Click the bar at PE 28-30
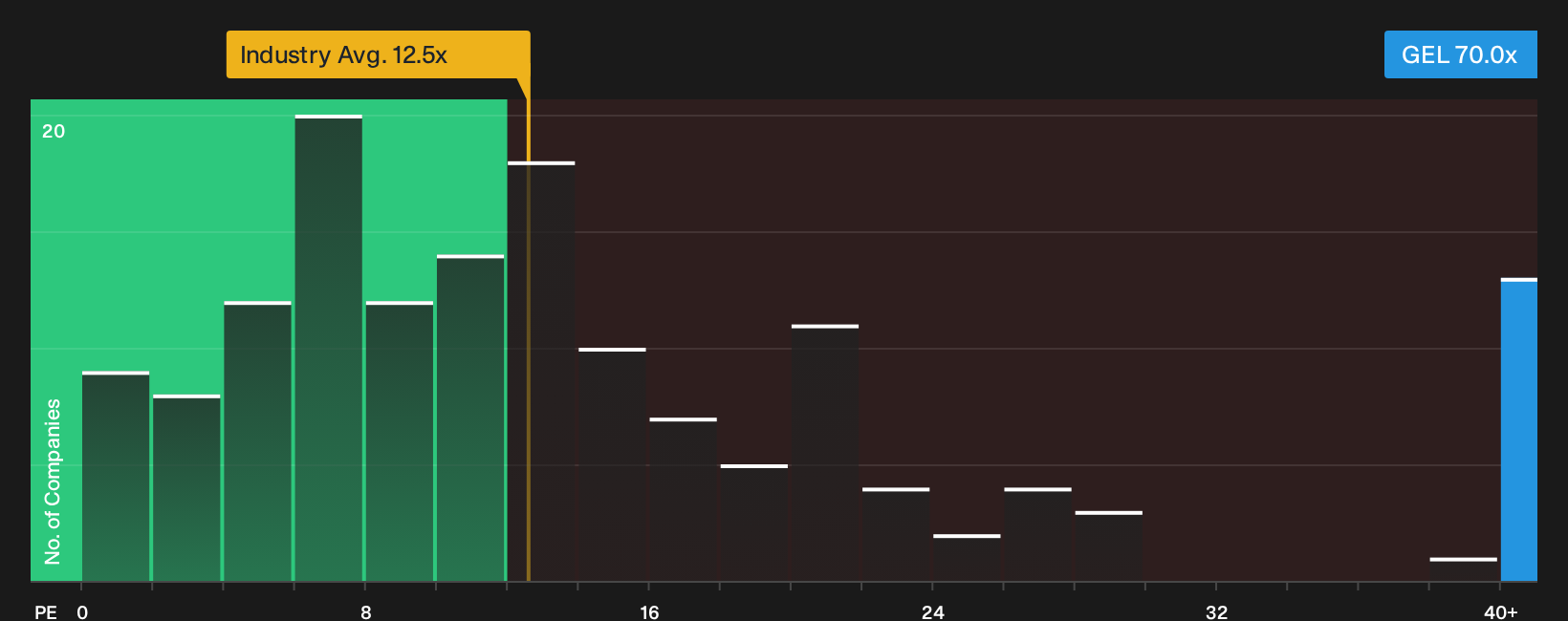 click(x=1109, y=546)
